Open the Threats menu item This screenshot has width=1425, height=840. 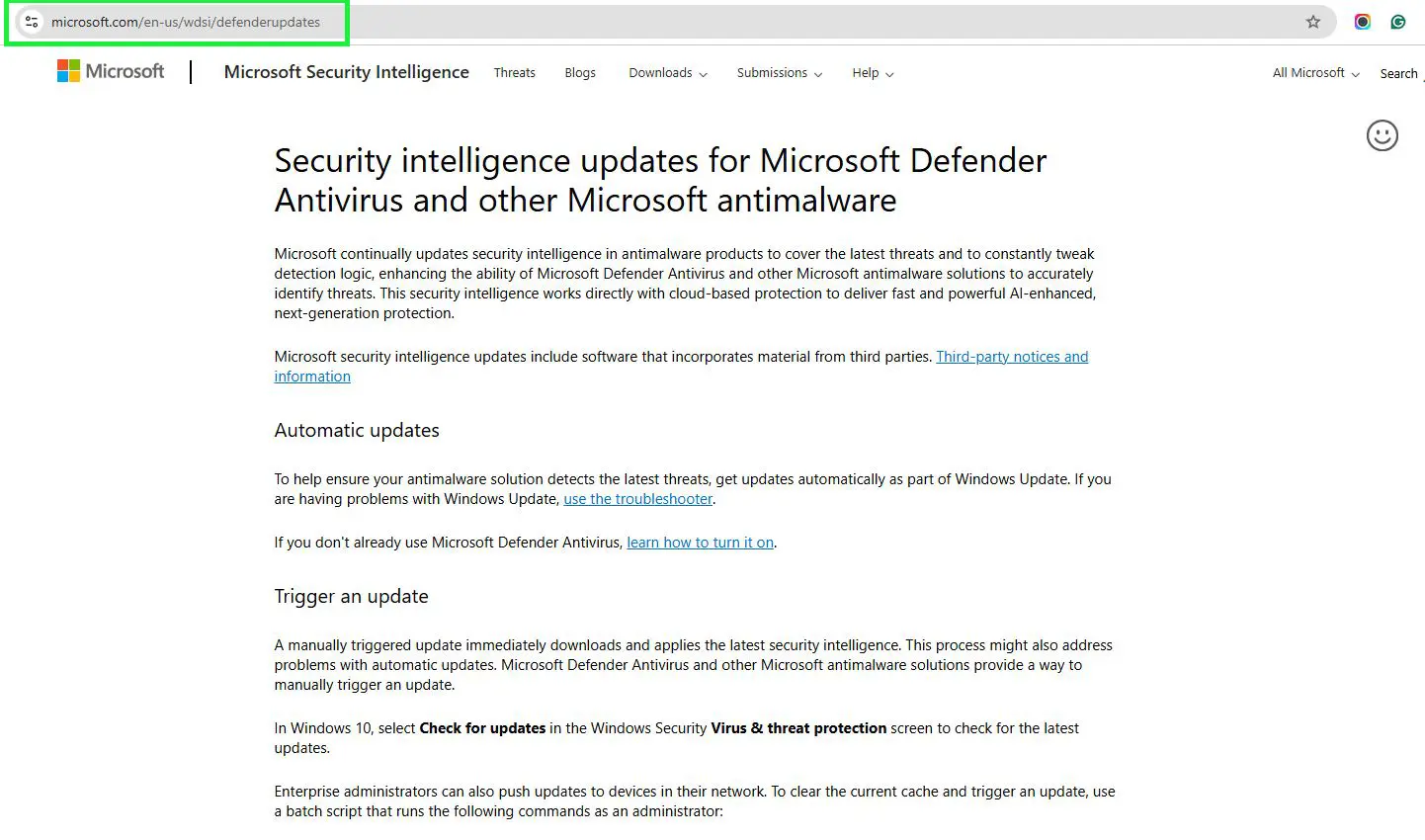tap(514, 73)
